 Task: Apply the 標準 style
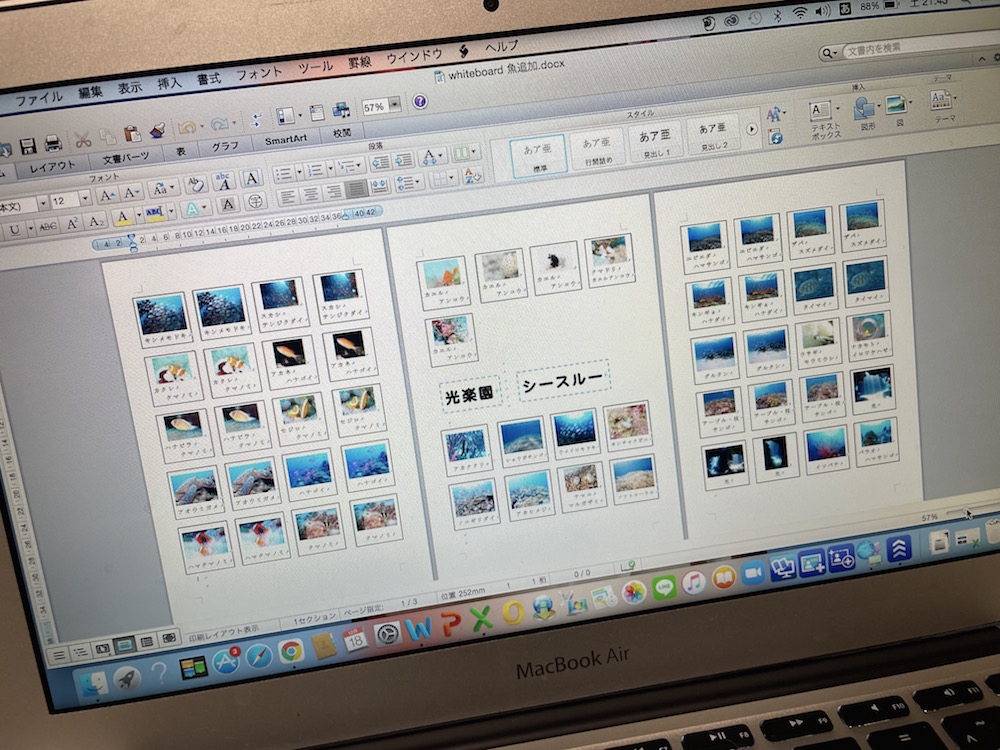(538, 156)
